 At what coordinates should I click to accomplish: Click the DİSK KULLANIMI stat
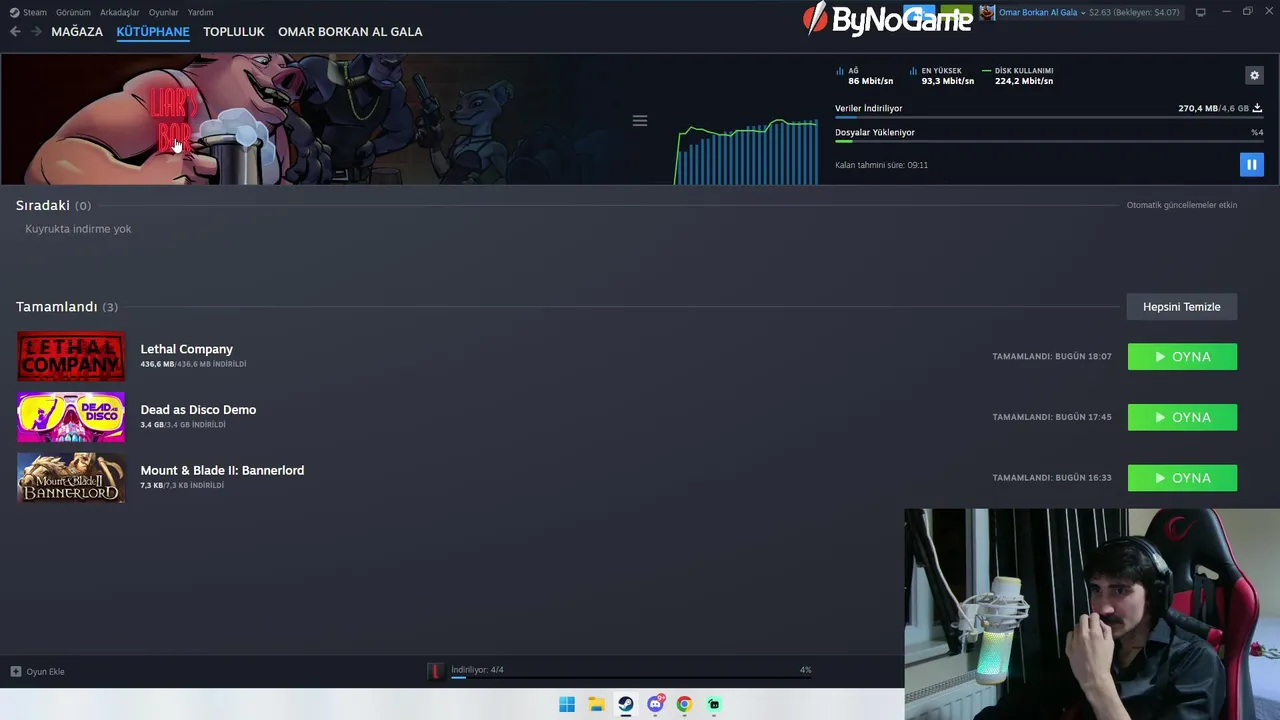coord(1018,76)
